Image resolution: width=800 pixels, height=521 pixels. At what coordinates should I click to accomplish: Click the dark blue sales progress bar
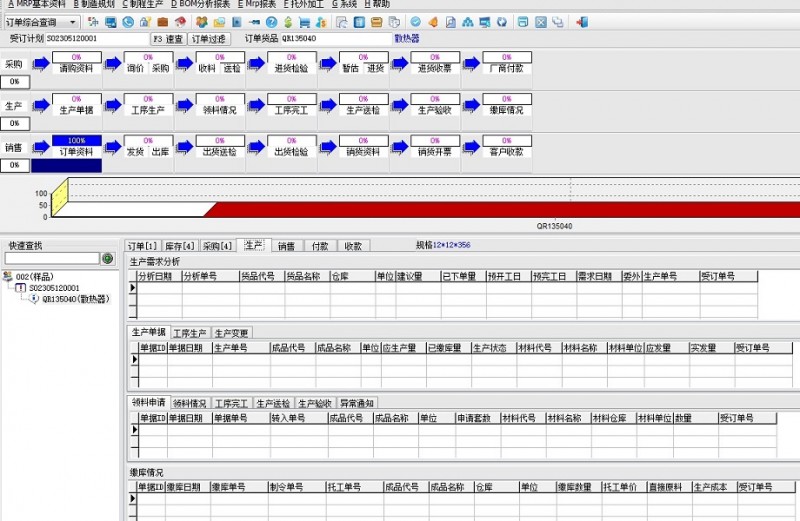66,165
